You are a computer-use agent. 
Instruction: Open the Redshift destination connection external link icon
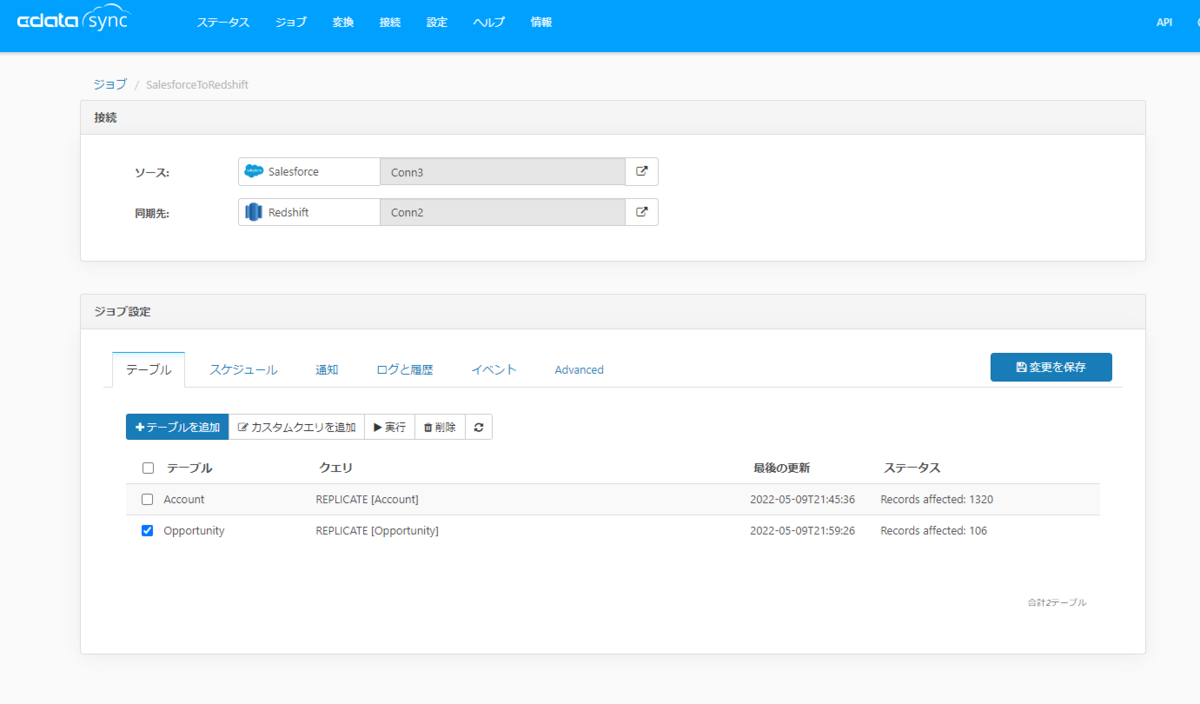(642, 212)
